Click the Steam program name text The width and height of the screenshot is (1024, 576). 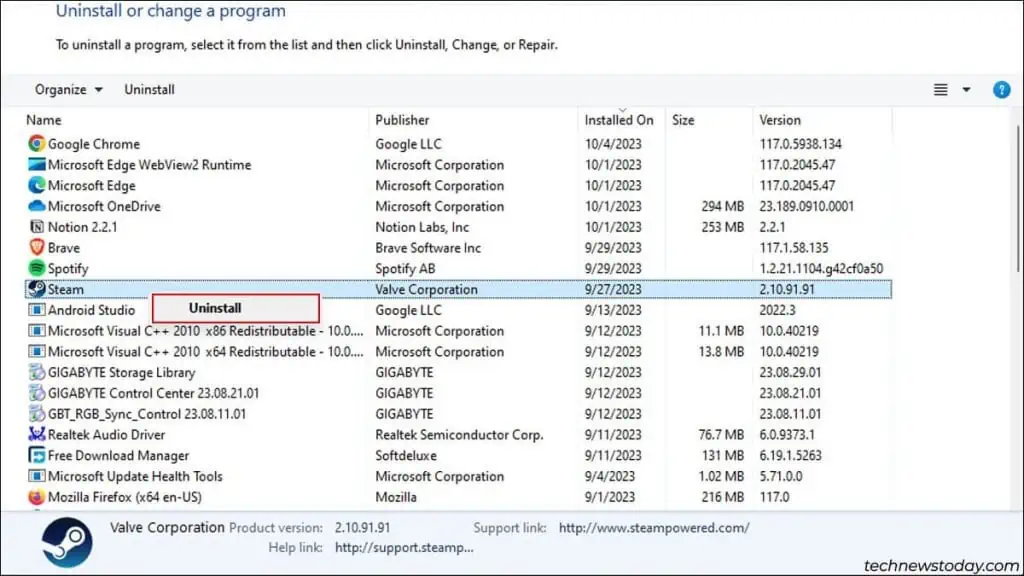coord(66,289)
